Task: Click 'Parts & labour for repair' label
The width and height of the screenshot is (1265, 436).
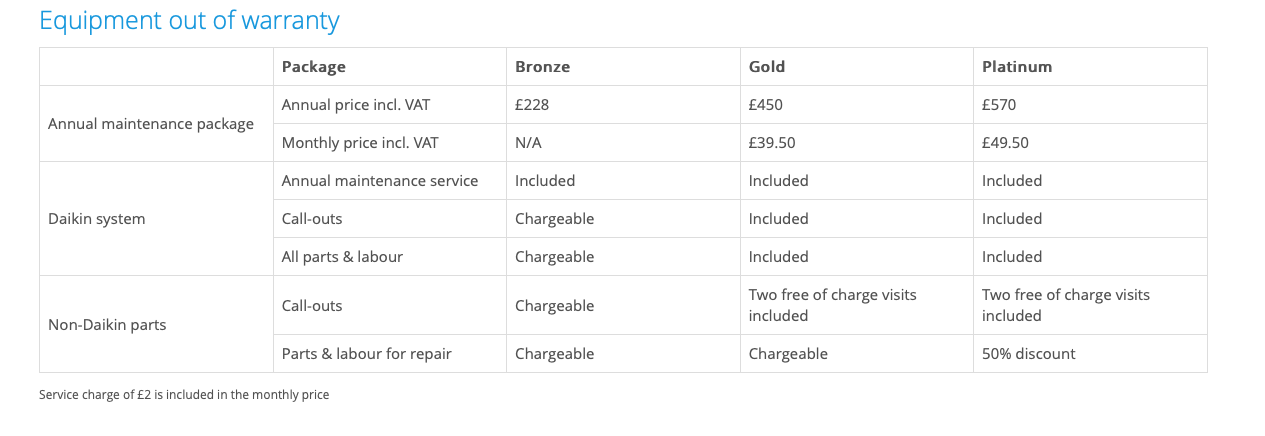Action: [367, 354]
